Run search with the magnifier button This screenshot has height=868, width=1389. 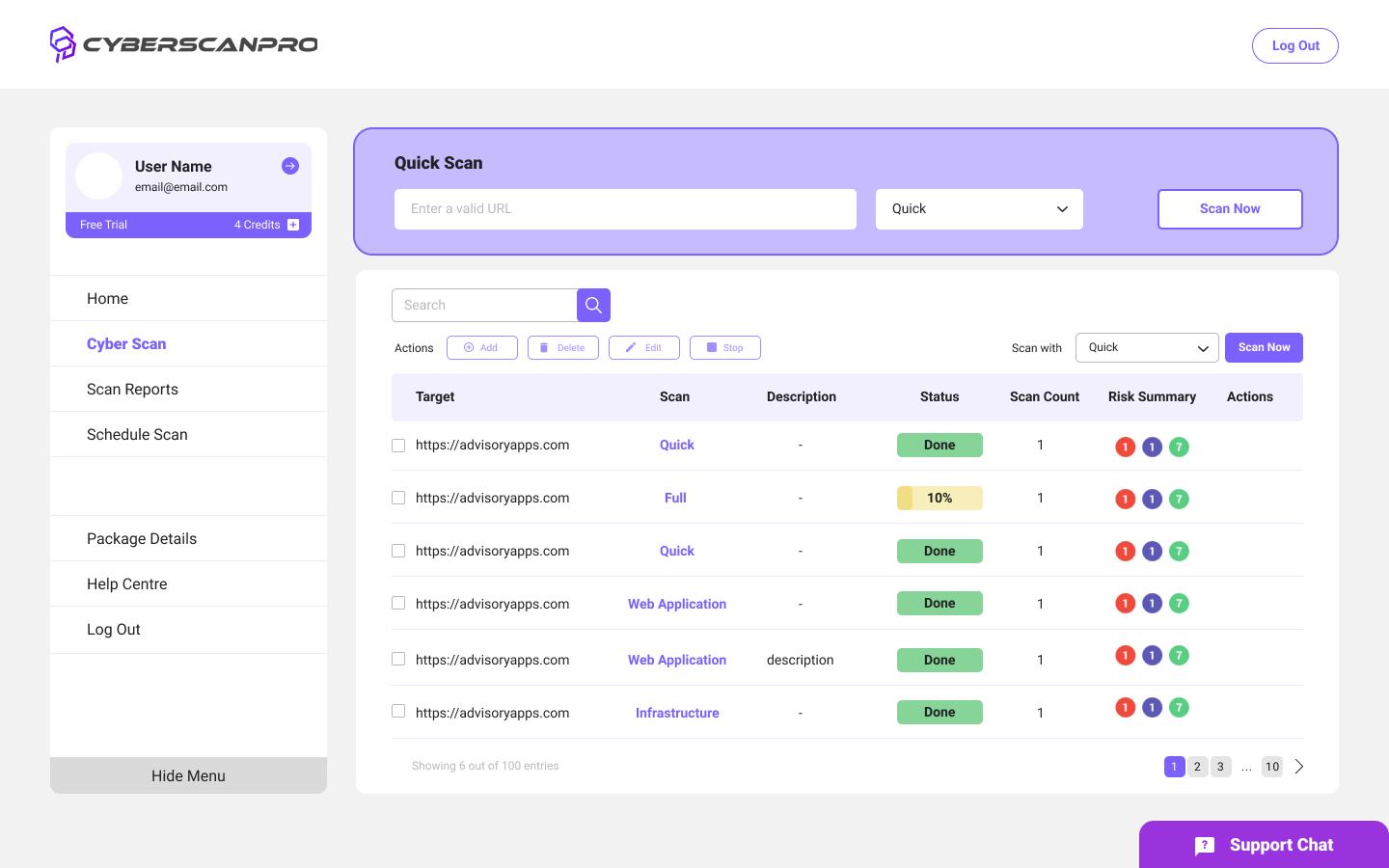(593, 305)
